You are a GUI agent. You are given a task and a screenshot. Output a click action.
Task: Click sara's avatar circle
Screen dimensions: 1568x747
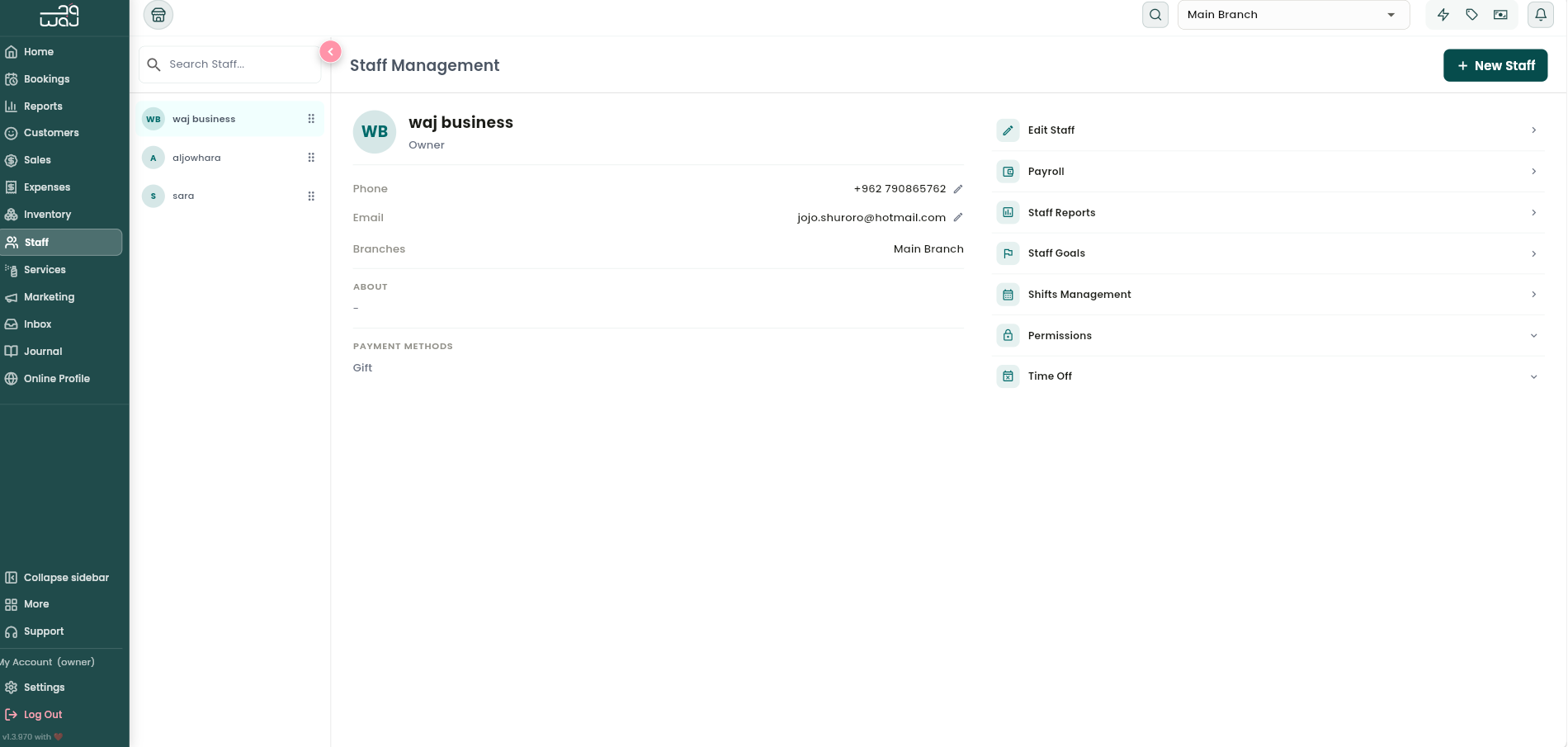tap(153, 196)
